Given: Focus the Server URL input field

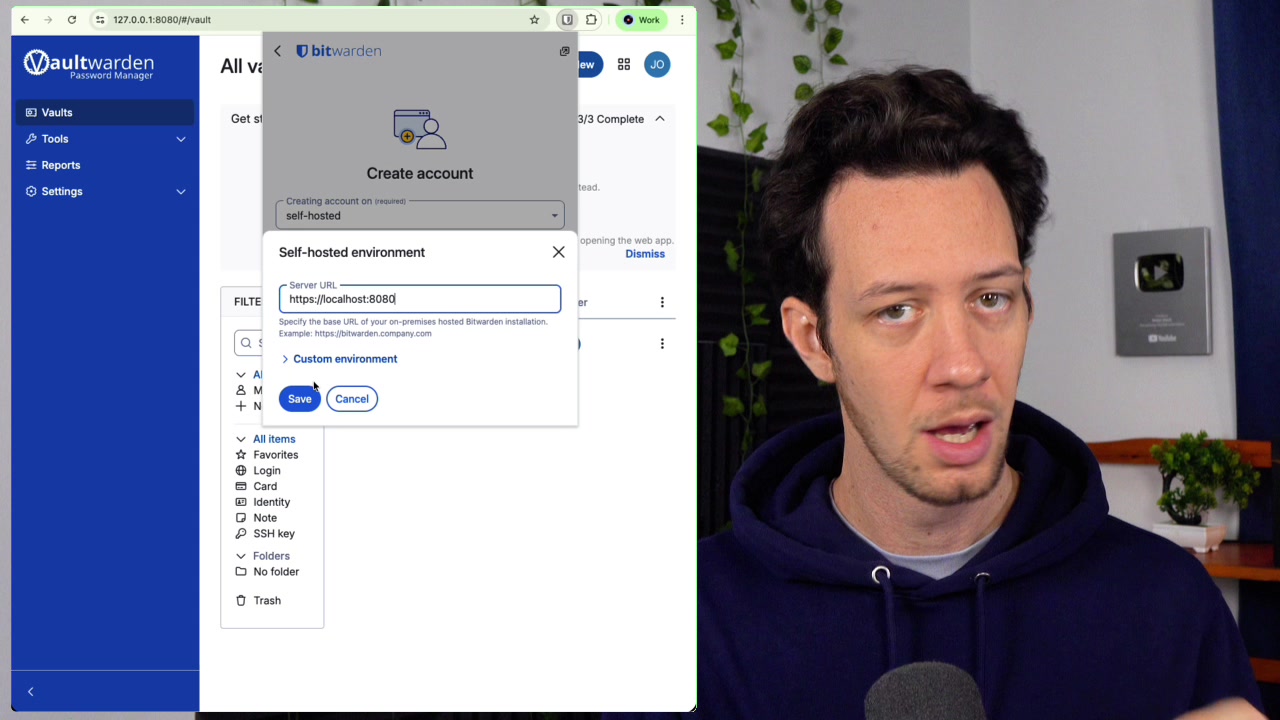Looking at the screenshot, I should pyautogui.click(x=420, y=299).
